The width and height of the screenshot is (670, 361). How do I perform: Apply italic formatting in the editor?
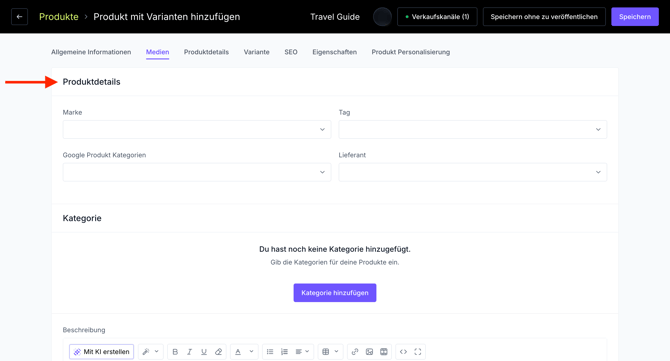(x=189, y=352)
